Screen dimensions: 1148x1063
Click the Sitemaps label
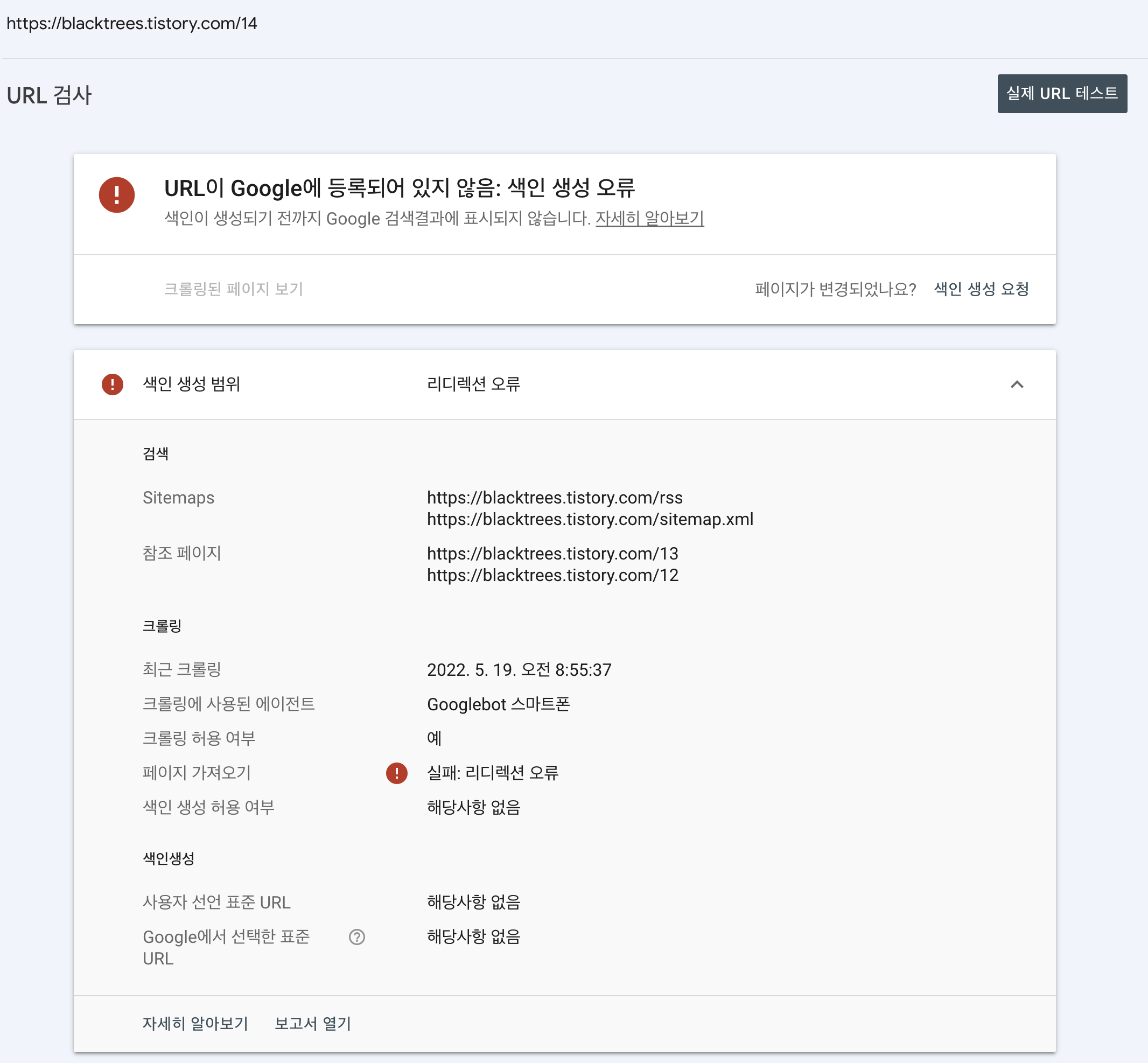tap(178, 498)
